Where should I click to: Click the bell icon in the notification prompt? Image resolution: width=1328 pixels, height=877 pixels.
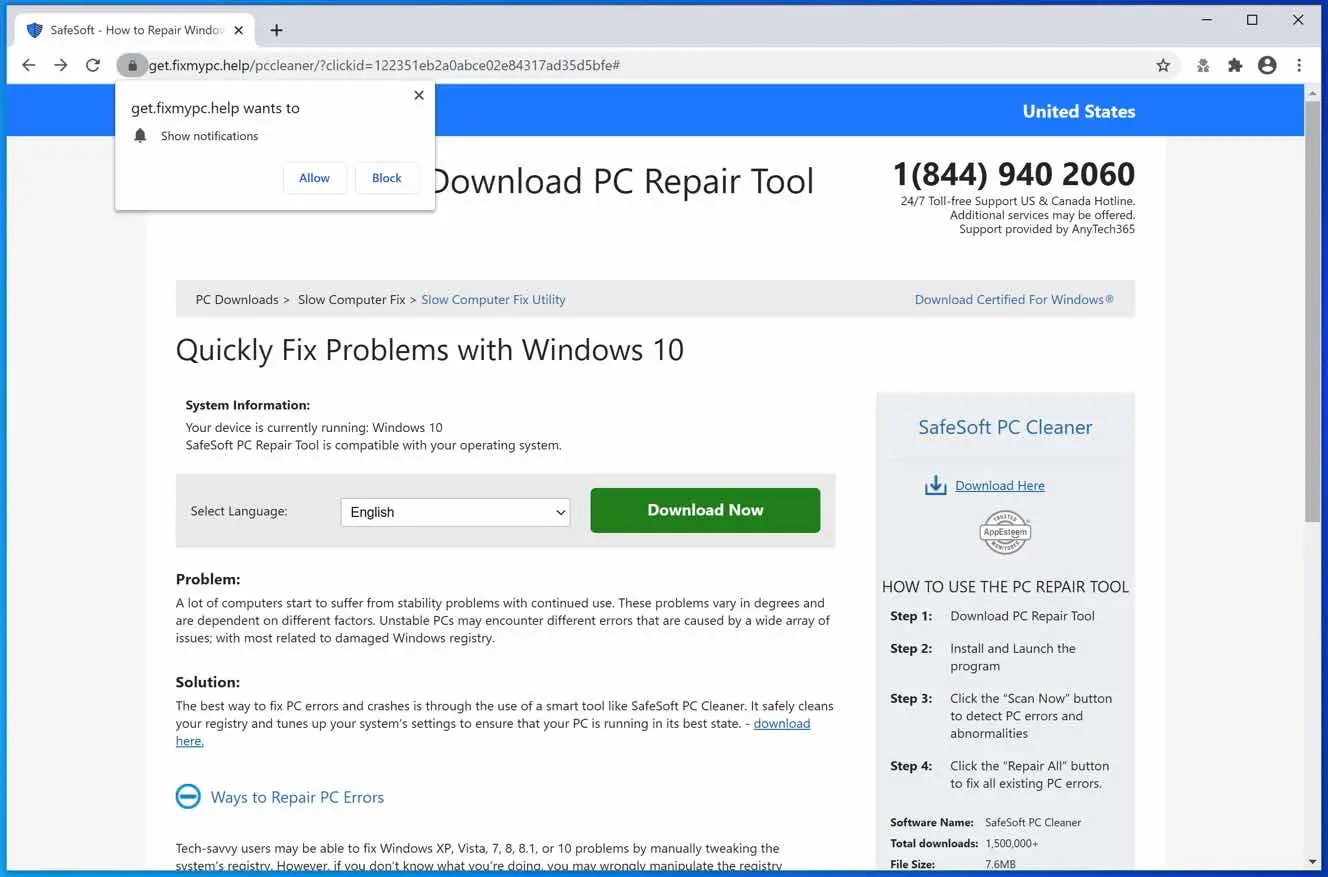(x=140, y=135)
